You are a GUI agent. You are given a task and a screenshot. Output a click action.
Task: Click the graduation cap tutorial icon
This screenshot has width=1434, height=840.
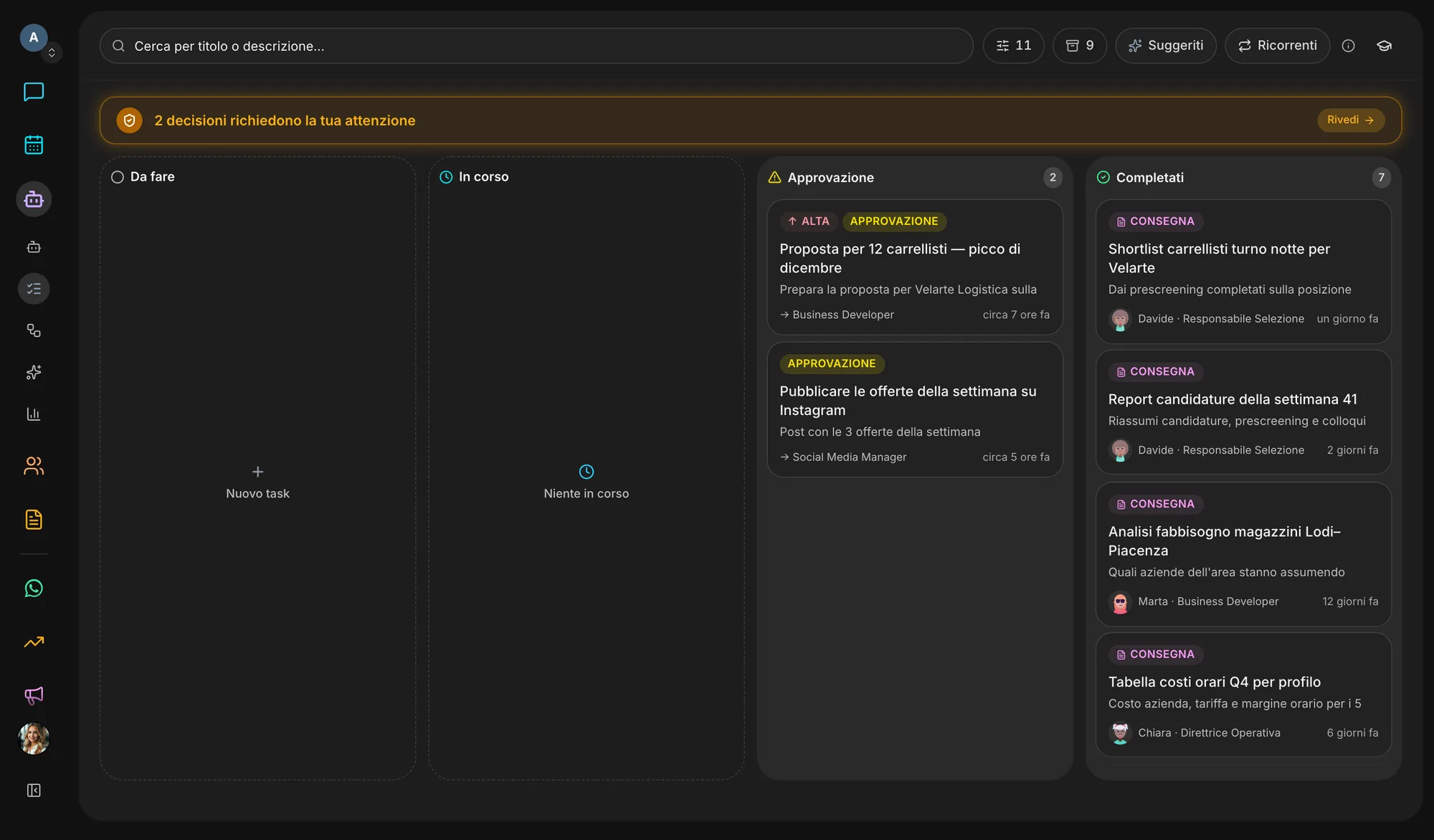pos(1385,46)
